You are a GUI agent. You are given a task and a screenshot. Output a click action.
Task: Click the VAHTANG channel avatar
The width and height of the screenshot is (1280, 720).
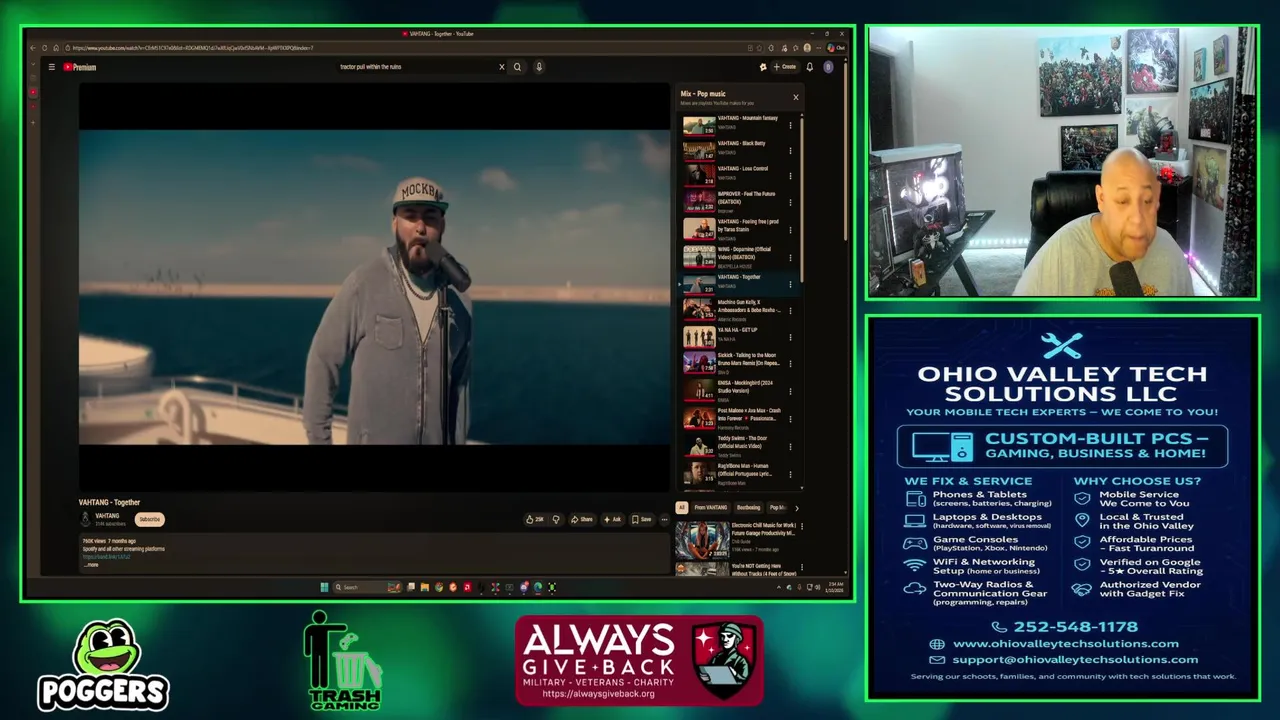pos(86,519)
